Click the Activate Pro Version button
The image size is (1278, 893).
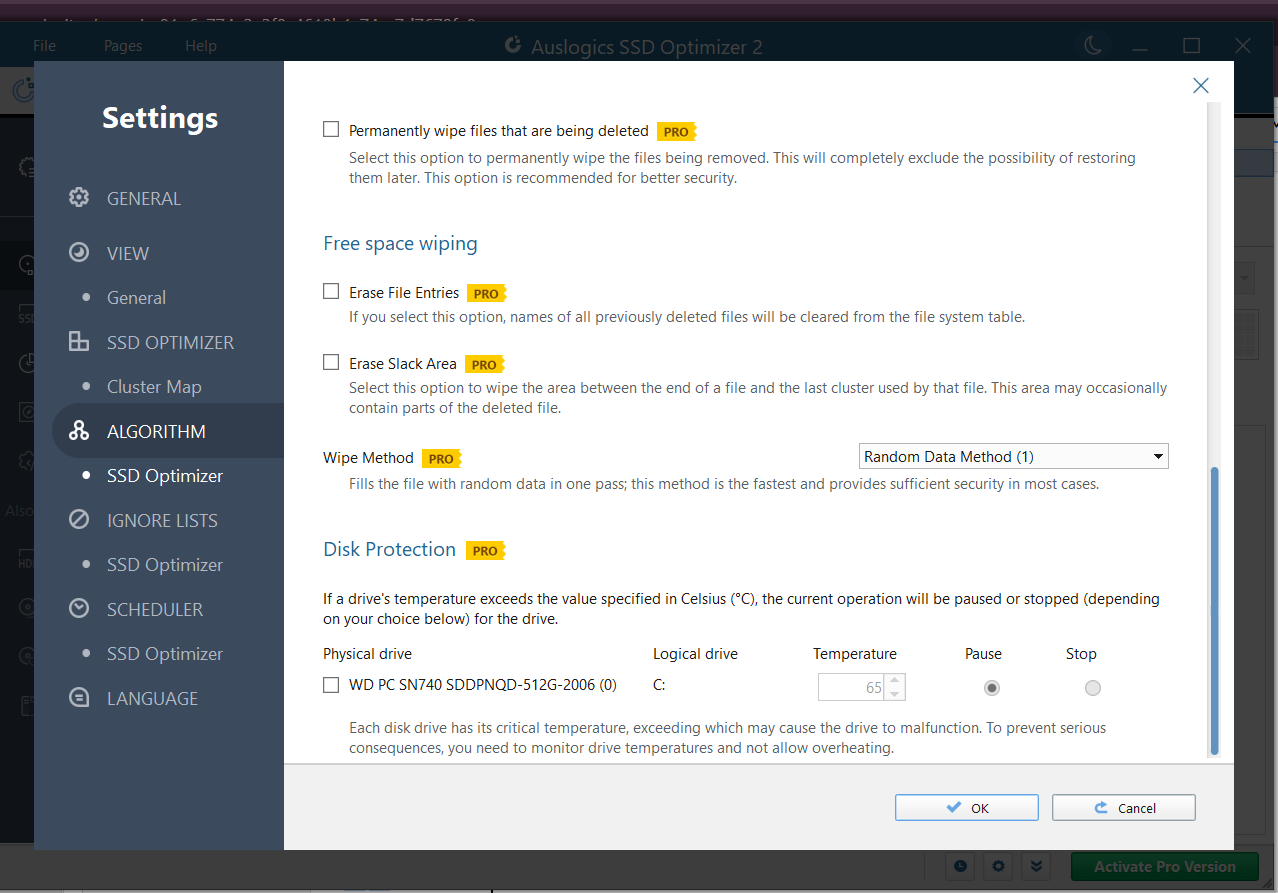(x=1164, y=867)
